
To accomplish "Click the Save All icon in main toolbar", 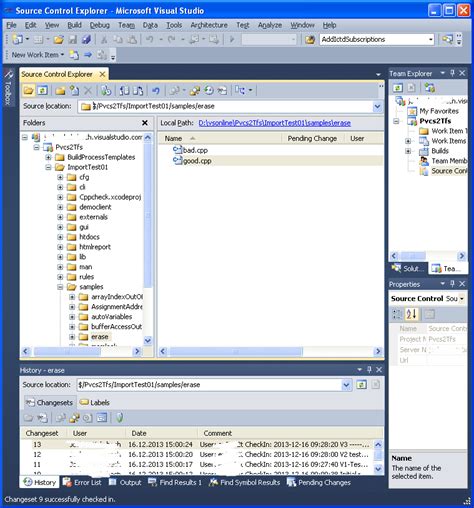I will pyautogui.click(x=86, y=39).
